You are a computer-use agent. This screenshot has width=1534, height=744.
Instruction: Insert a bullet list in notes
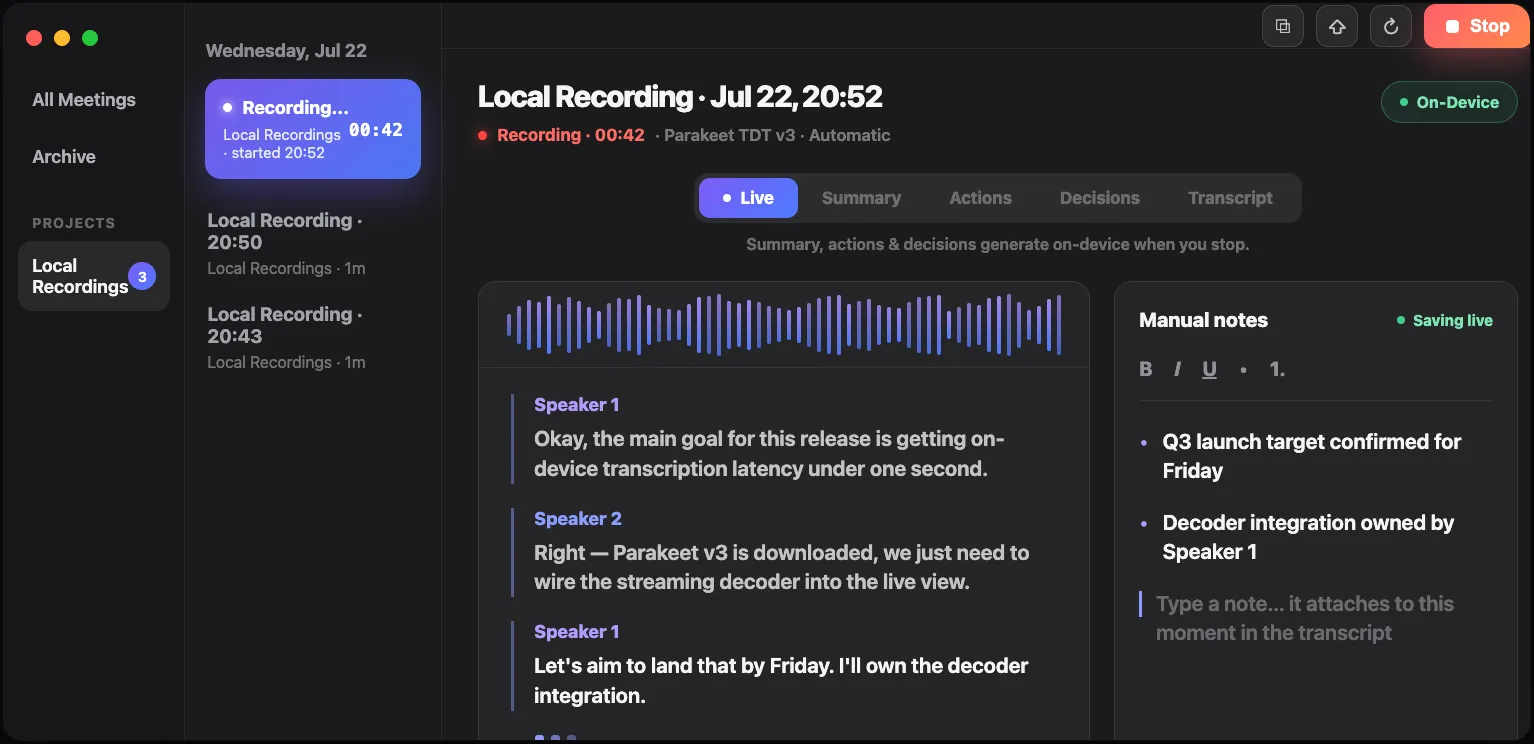tap(1243, 369)
